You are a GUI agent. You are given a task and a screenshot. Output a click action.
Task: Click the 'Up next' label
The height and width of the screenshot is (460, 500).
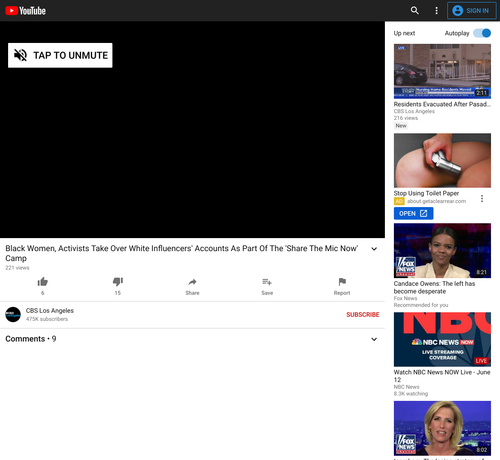point(404,33)
